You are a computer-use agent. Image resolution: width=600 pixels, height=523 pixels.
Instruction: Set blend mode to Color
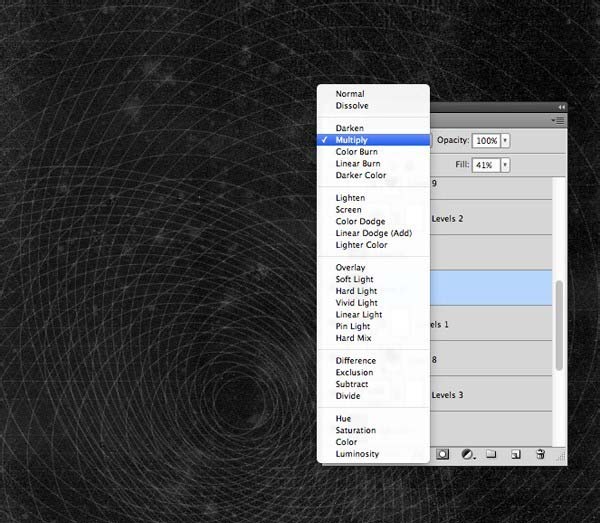click(x=373, y=442)
